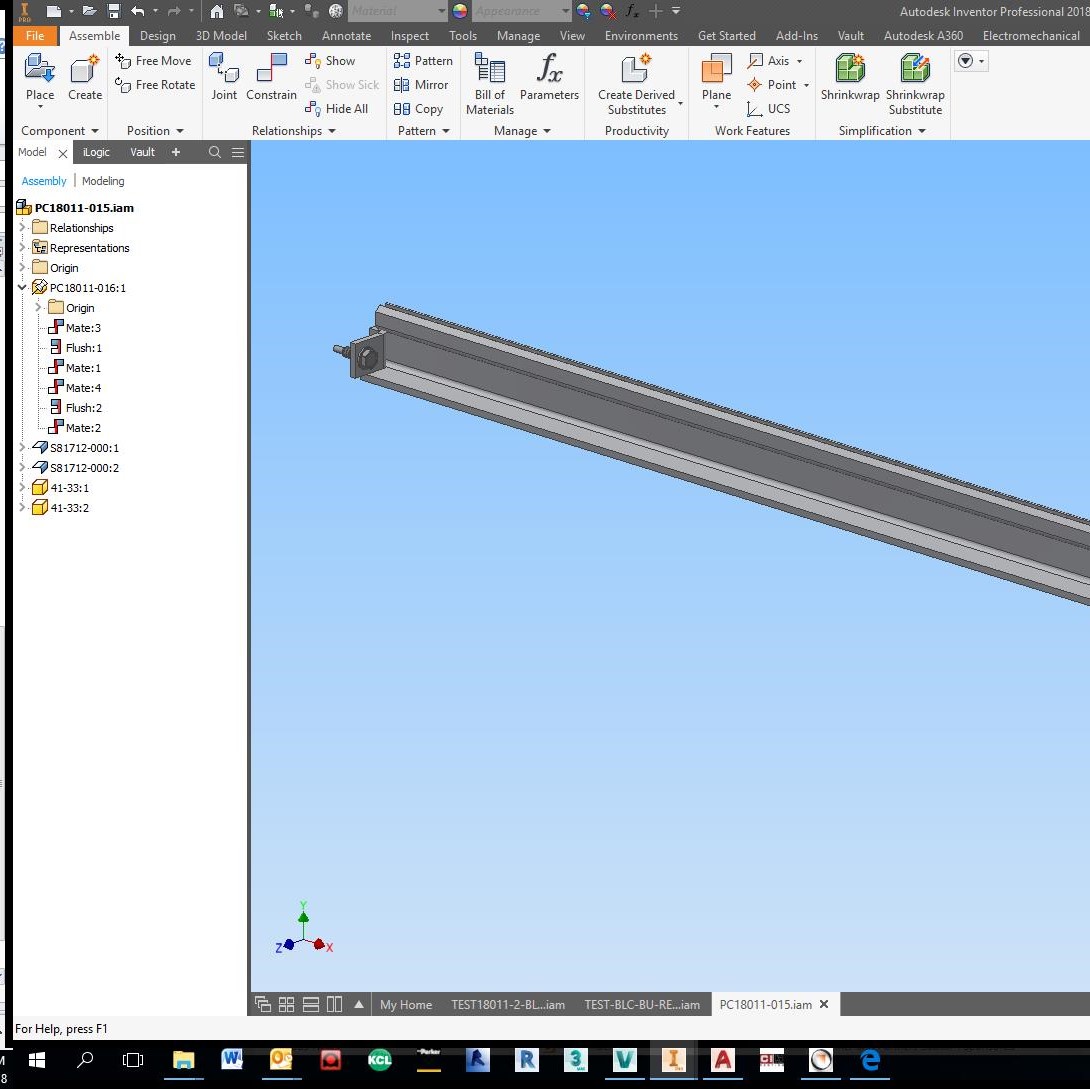Switch to the TEST18011-2-BL document tab
The height and width of the screenshot is (1089, 1090).
tap(508, 1004)
